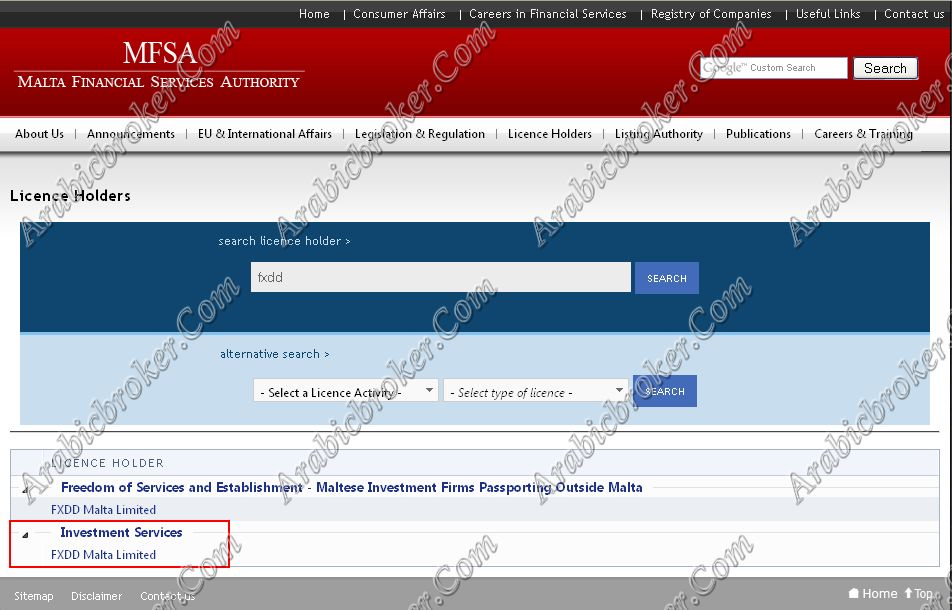Viewport: 952px width, 610px height.
Task: Open the Announcements menu
Action: [x=131, y=134]
